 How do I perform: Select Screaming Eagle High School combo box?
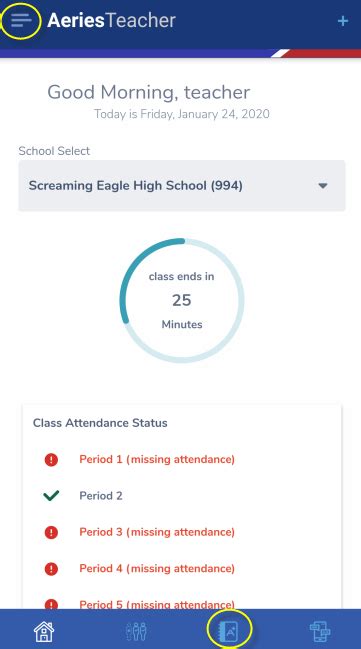tap(182, 185)
